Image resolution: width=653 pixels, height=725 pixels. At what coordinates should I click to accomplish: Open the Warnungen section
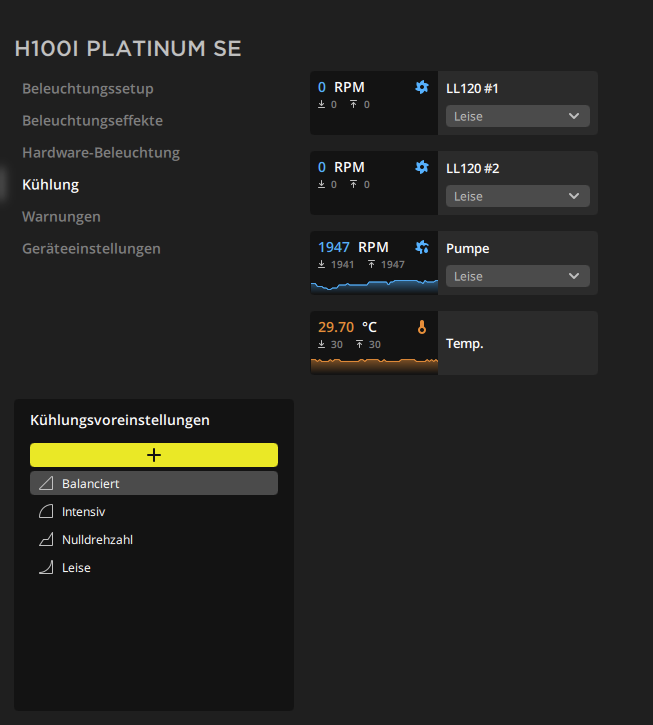coord(61,216)
